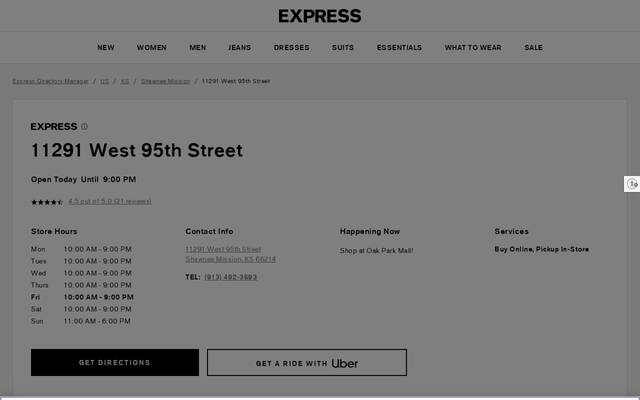Click the Services heading
The width and height of the screenshot is (640, 400).
point(511,231)
